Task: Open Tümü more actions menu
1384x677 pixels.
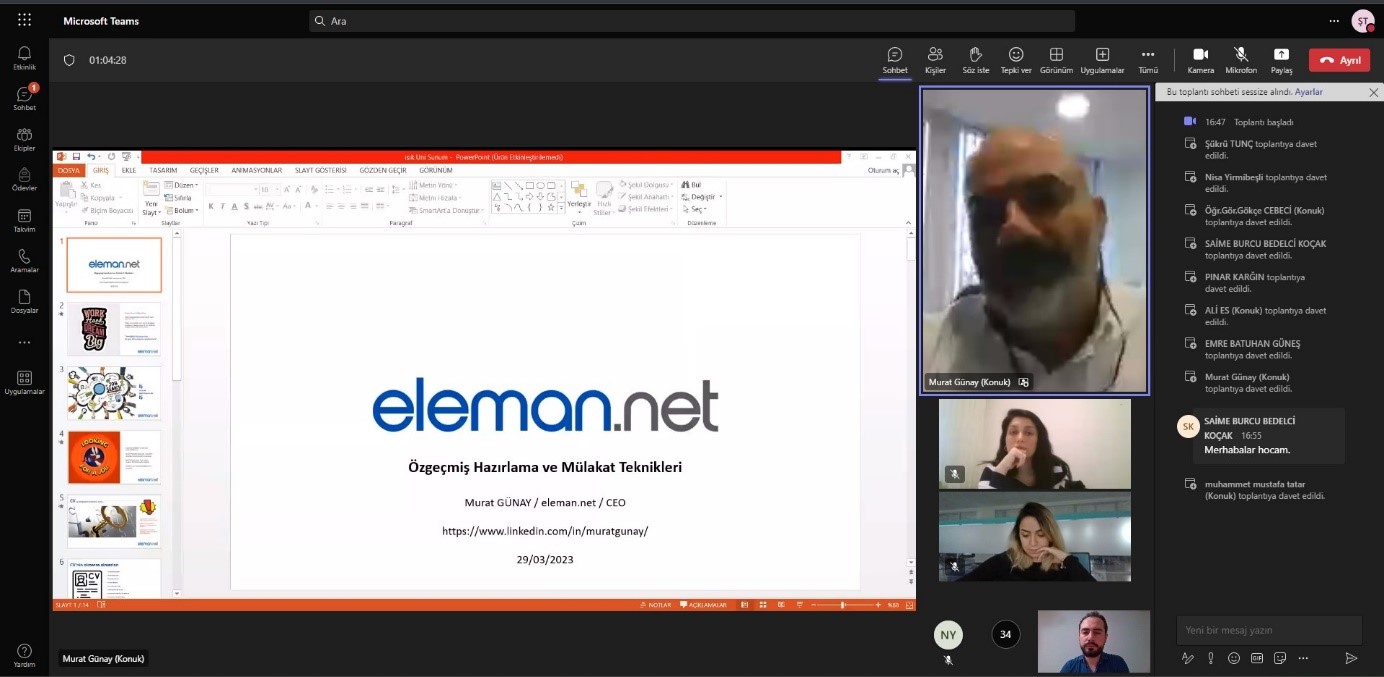Action: point(1148,60)
